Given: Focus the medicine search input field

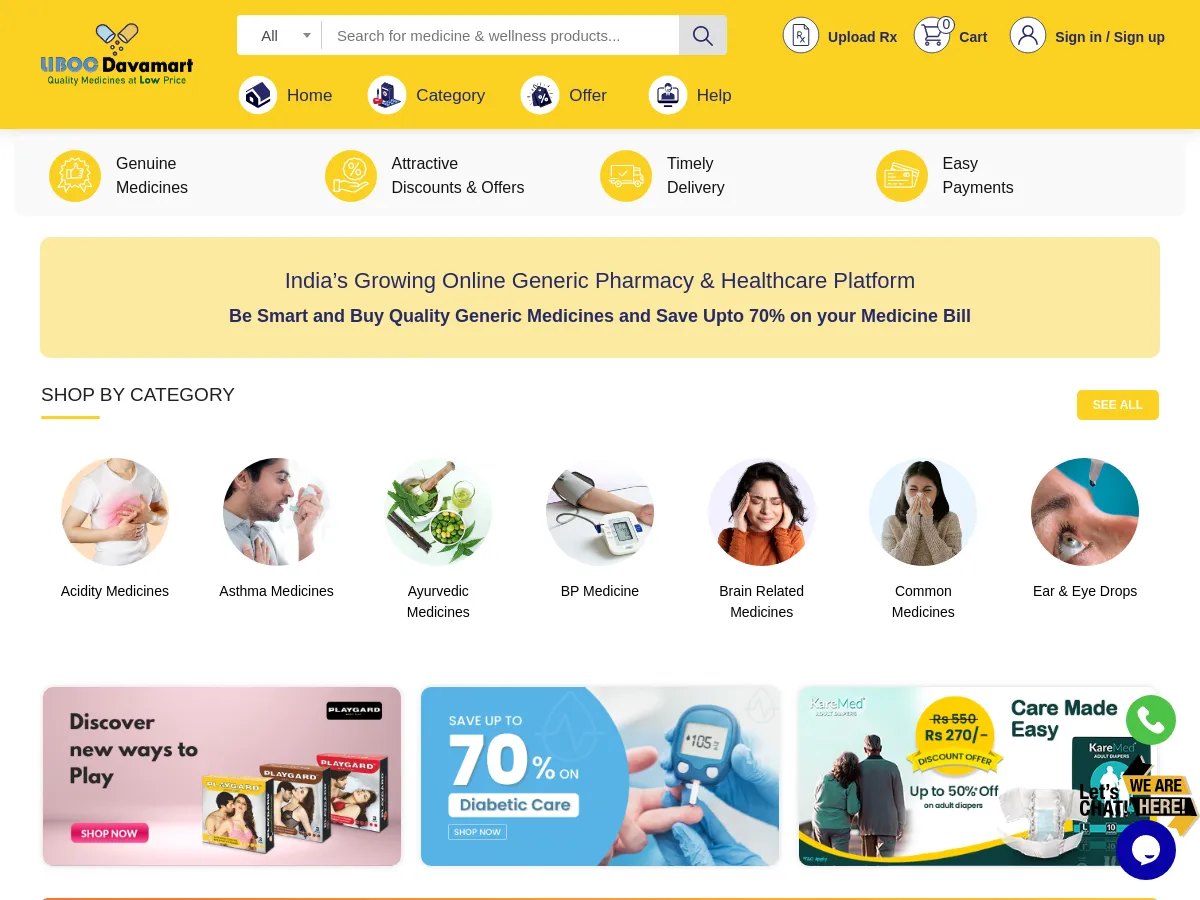Looking at the screenshot, I should [x=501, y=35].
